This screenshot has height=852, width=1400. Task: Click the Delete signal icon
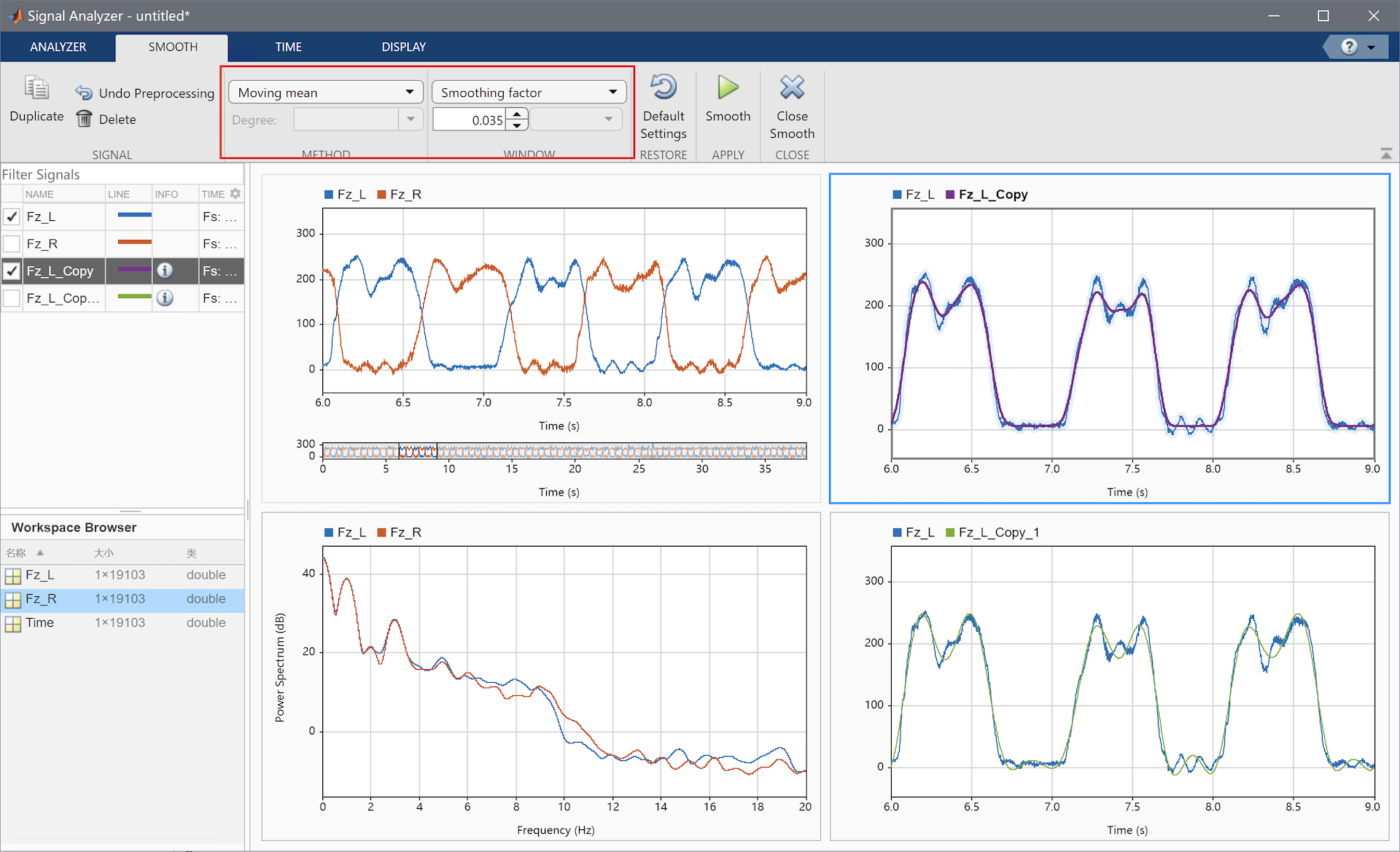84,119
